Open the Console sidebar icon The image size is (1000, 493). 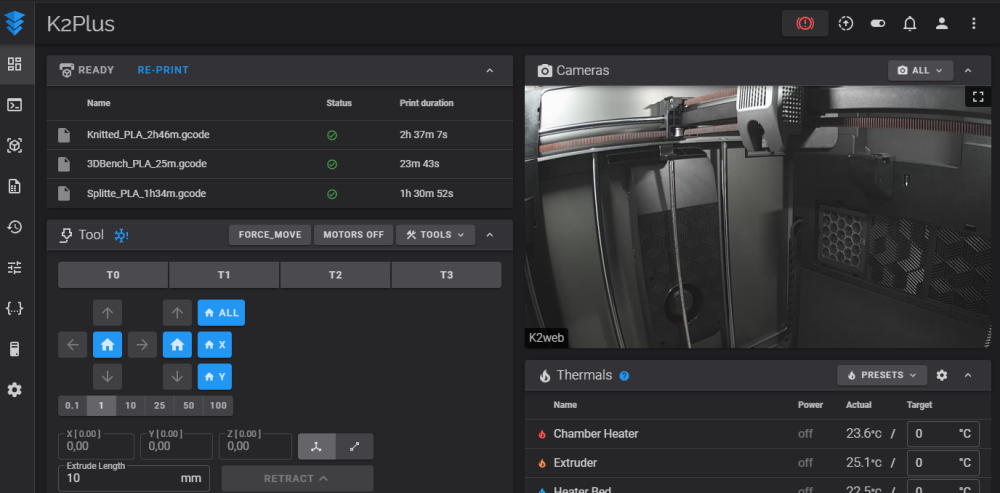(14, 105)
